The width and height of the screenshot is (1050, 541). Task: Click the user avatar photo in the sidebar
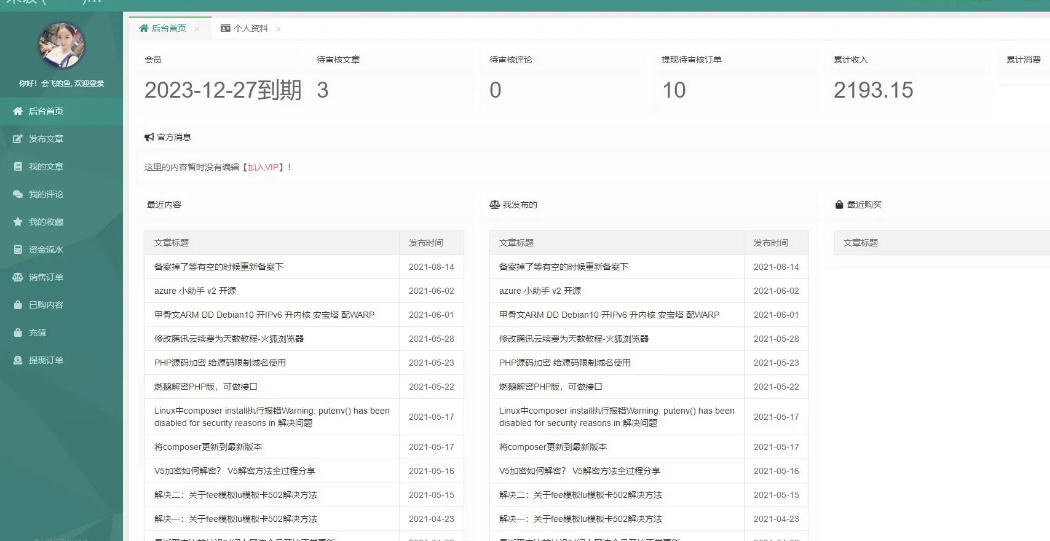(61, 44)
